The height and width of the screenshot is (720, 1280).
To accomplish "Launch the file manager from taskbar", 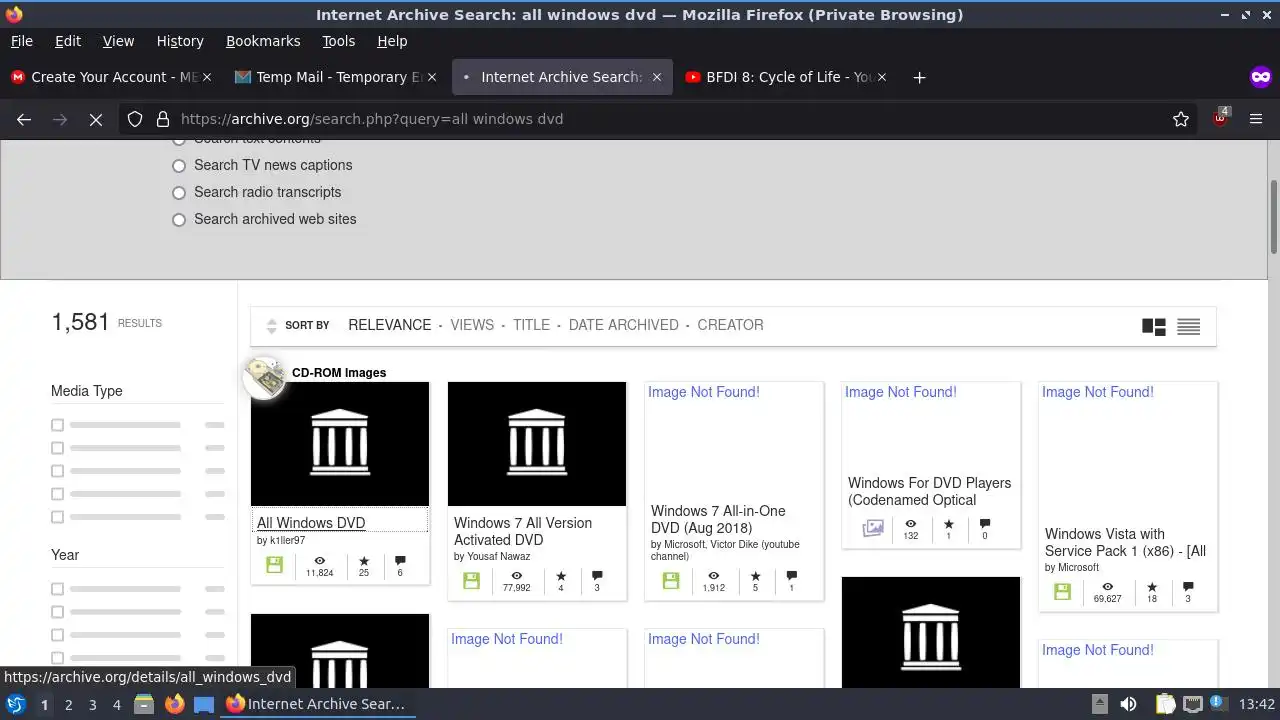I will point(144,704).
